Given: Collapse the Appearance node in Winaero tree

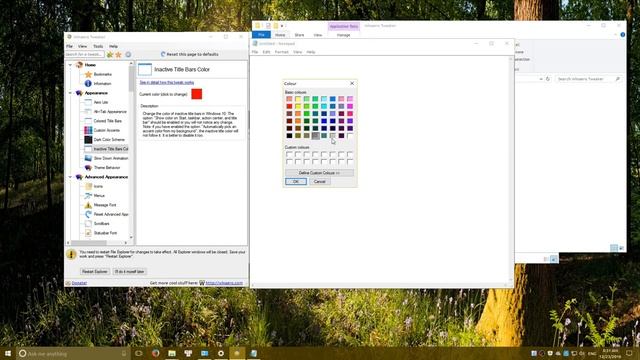Looking at the screenshot, I should click(70, 93).
